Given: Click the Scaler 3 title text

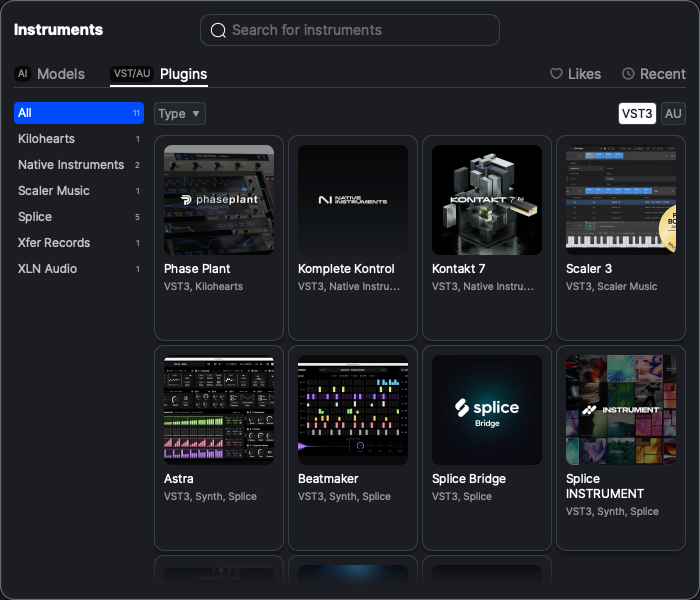Looking at the screenshot, I should [589, 268].
